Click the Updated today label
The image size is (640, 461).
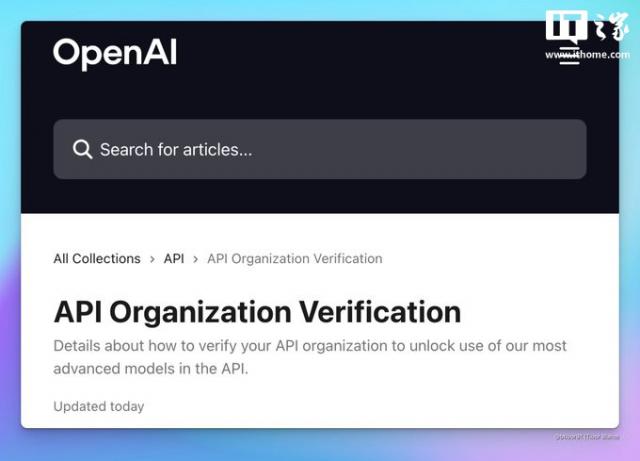[x=99, y=406]
